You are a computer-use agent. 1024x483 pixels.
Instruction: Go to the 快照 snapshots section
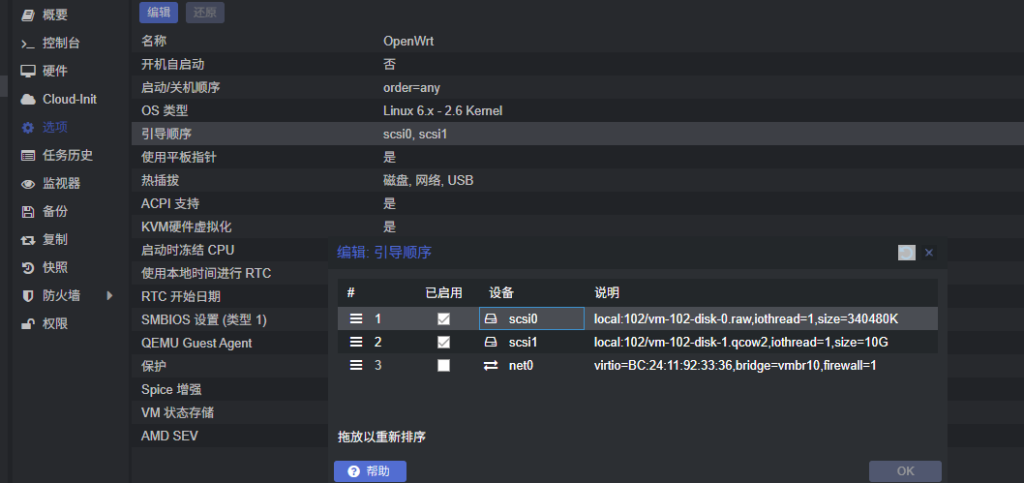coord(55,267)
